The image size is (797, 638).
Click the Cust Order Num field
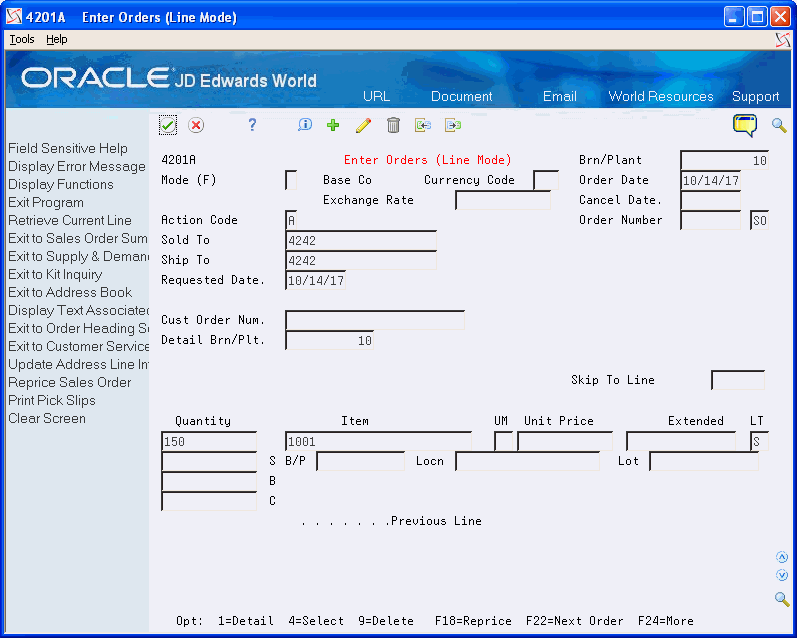375,320
